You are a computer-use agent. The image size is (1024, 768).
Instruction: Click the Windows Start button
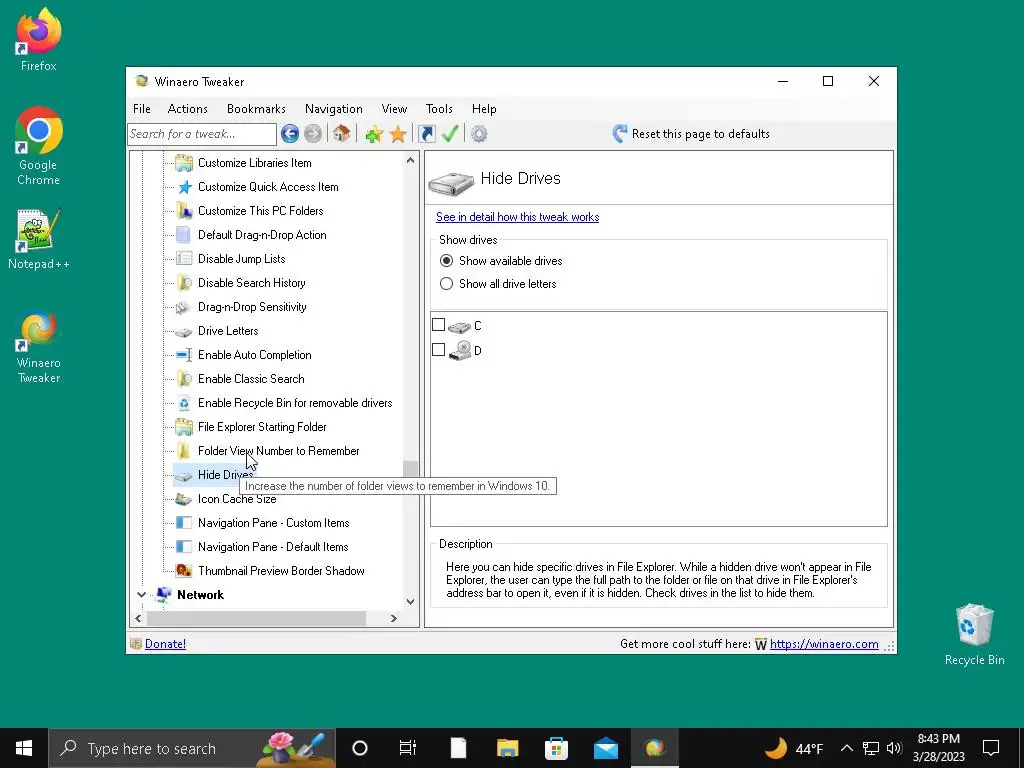pos(24,748)
